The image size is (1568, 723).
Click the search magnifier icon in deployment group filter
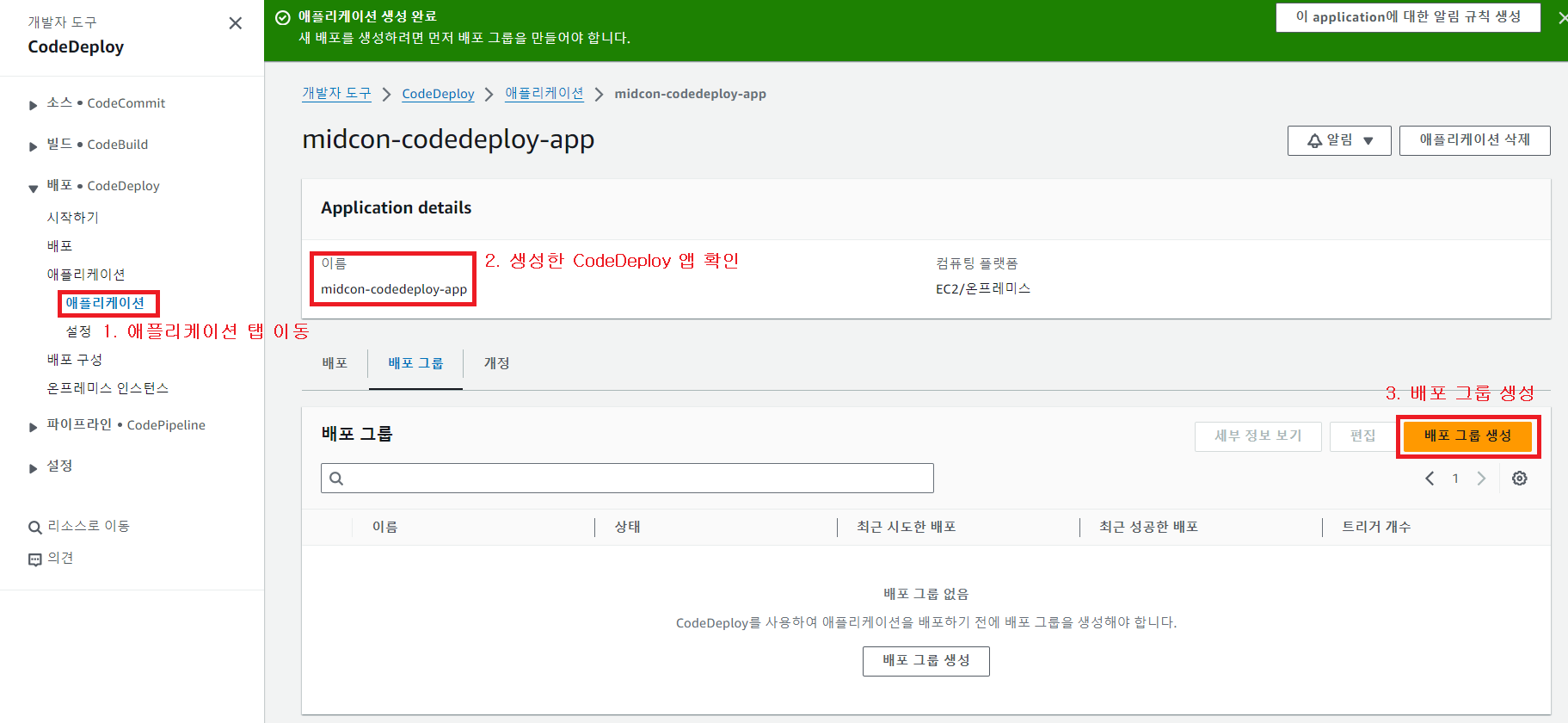click(336, 479)
